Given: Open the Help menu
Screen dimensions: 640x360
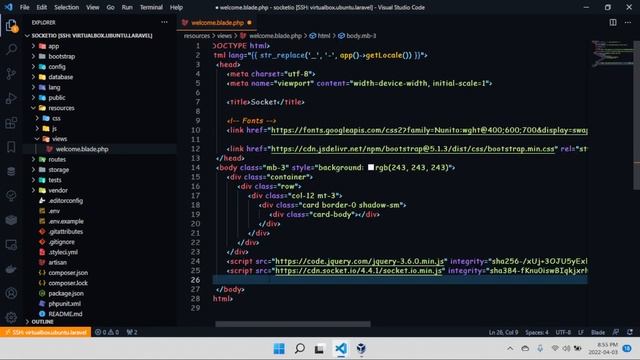Looking at the screenshot, I should pos(176,7).
